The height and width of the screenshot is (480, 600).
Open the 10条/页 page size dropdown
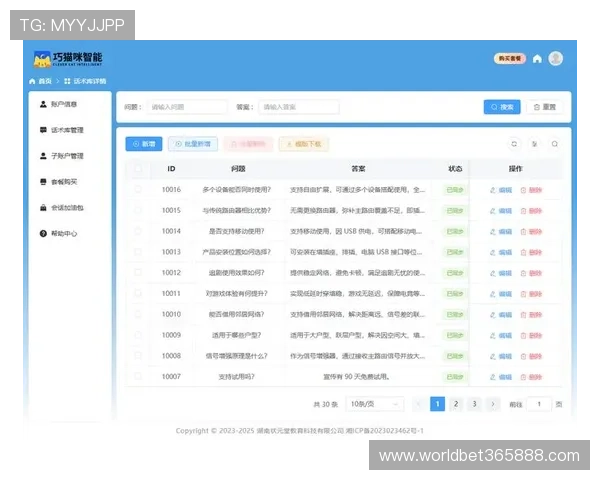[375, 404]
